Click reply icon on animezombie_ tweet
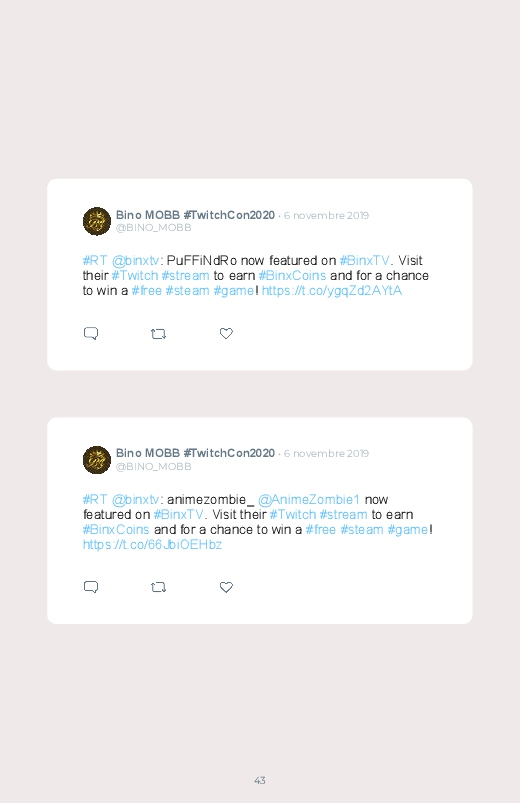This screenshot has width=520, height=803. [x=91, y=587]
